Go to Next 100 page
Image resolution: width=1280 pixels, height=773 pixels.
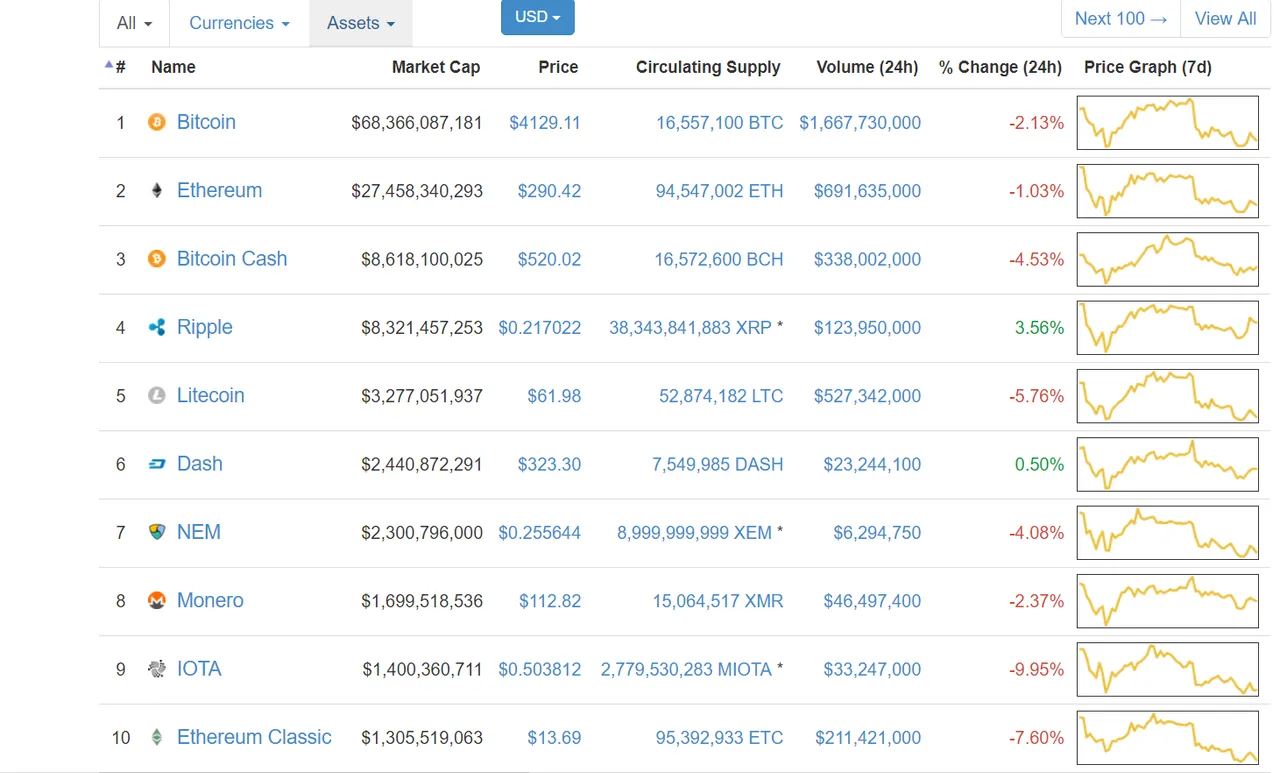[1121, 19]
